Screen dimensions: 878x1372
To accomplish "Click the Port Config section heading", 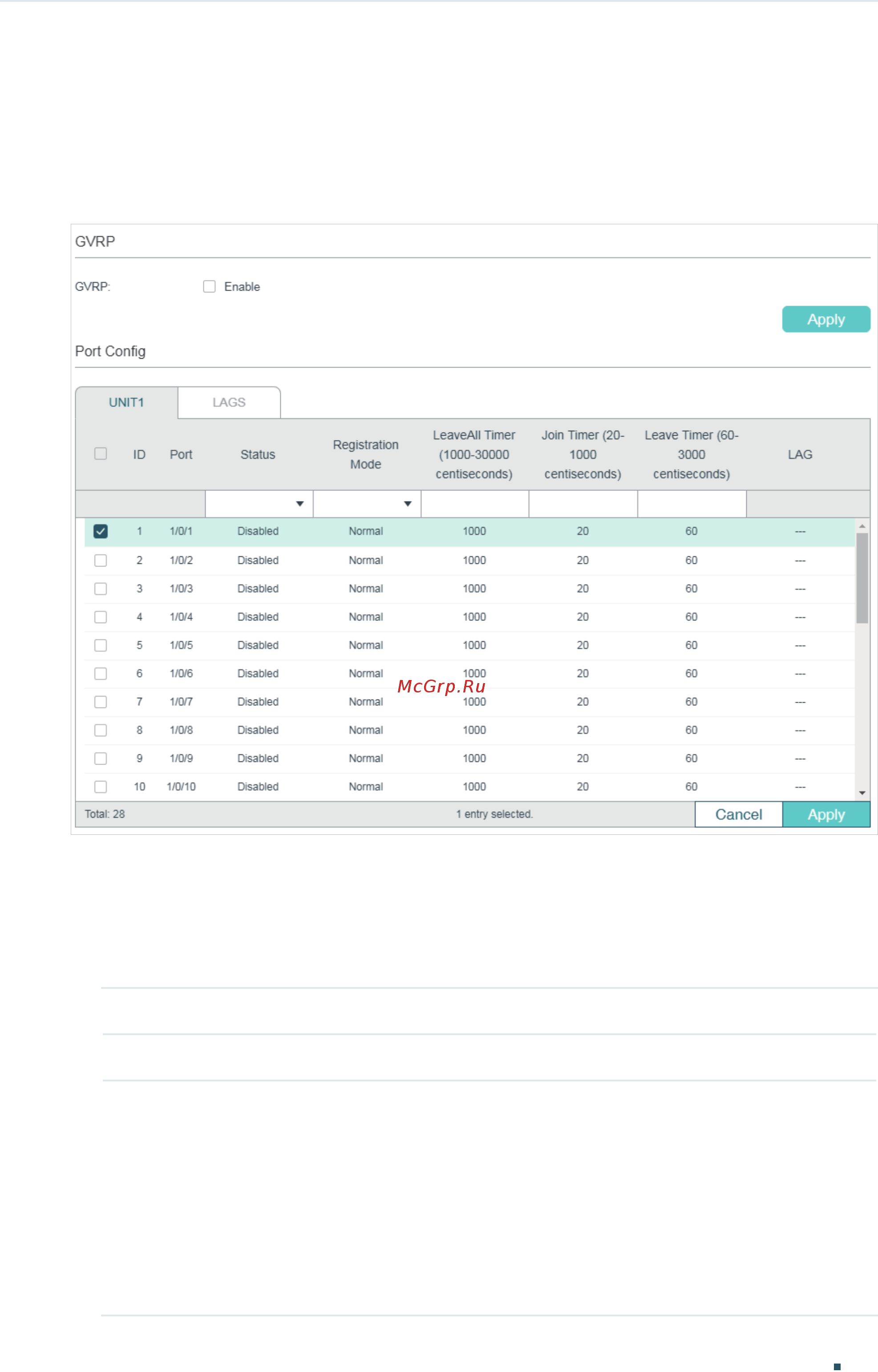I will (x=111, y=351).
